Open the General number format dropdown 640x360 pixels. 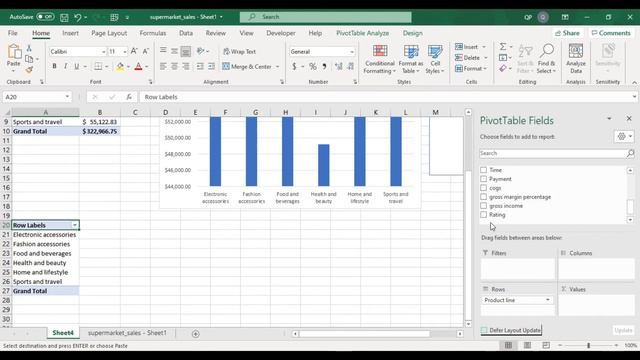[x=352, y=52]
